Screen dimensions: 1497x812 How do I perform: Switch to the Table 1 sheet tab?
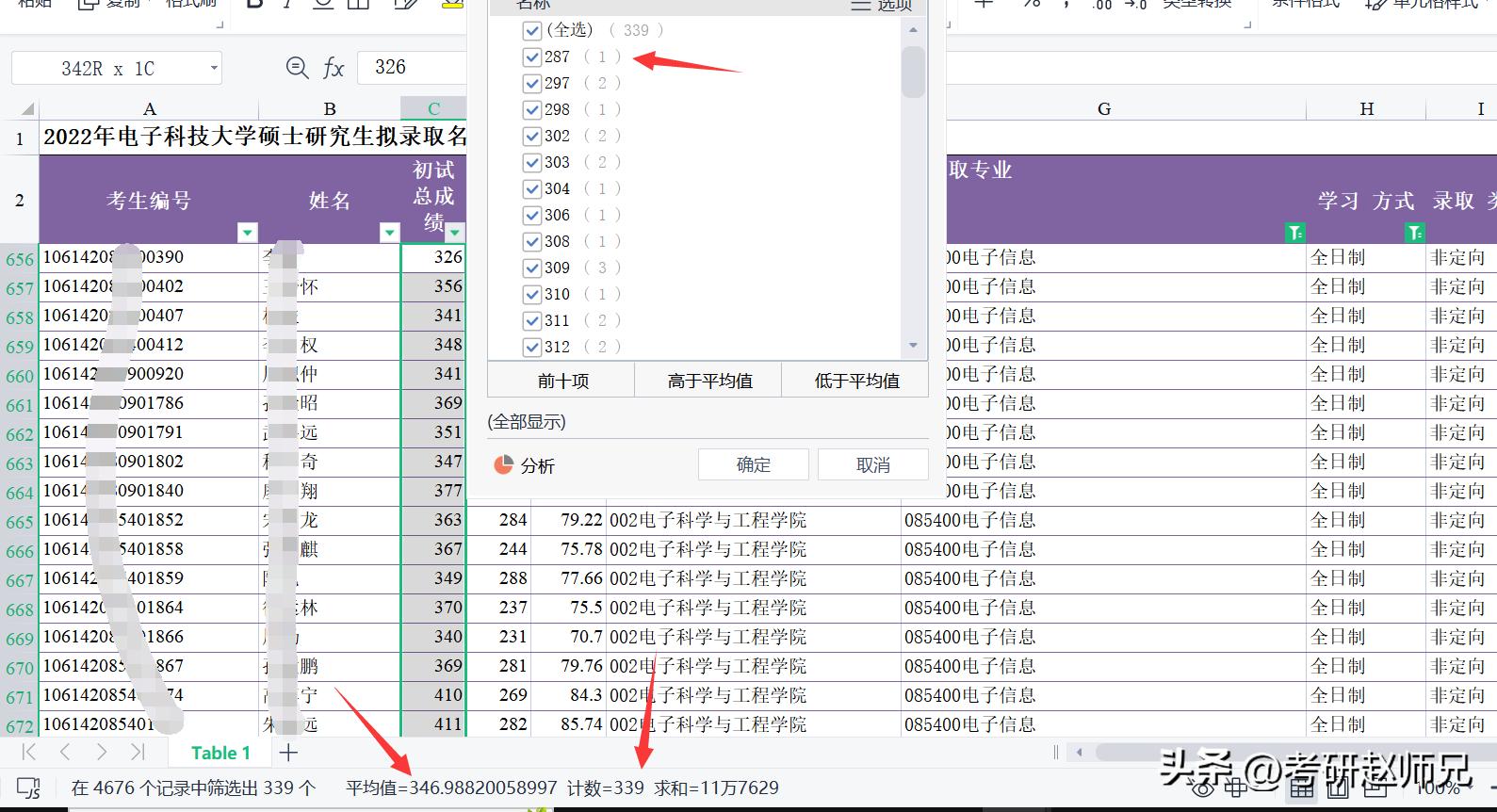(220, 753)
